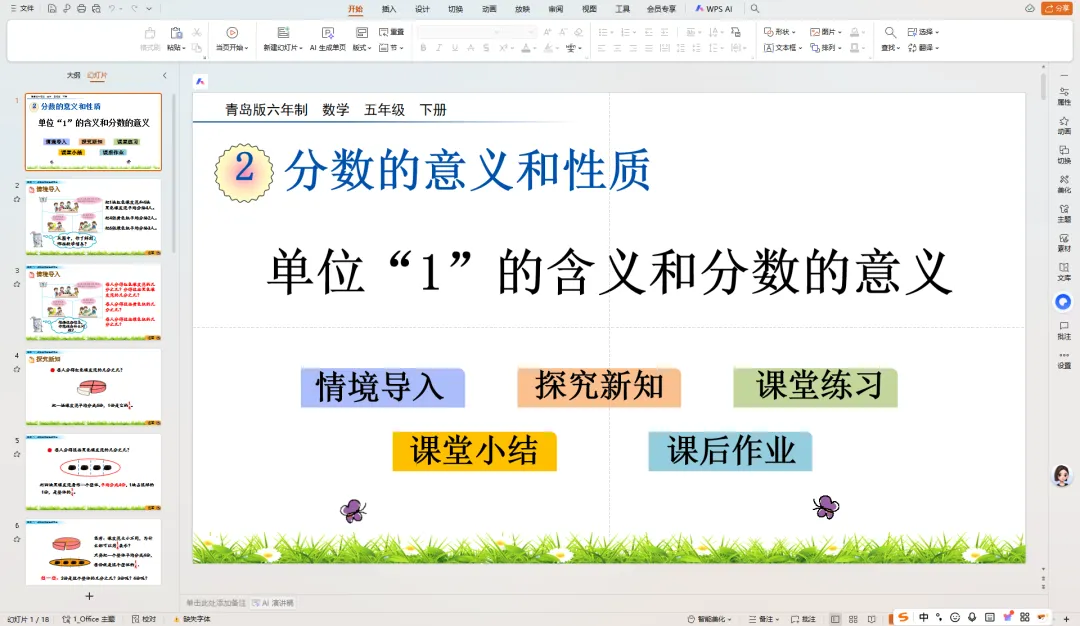The height and width of the screenshot is (626, 1080).
Task: Toggle italic formatting
Action: 439,48
